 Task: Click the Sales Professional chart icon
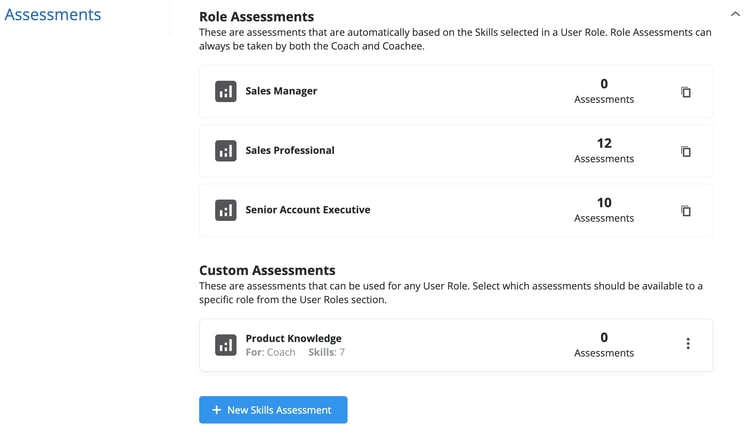[225, 151]
